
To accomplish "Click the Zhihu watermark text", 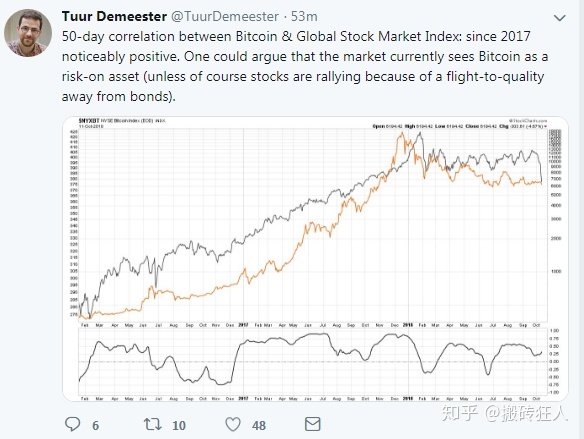I will coord(505,413).
